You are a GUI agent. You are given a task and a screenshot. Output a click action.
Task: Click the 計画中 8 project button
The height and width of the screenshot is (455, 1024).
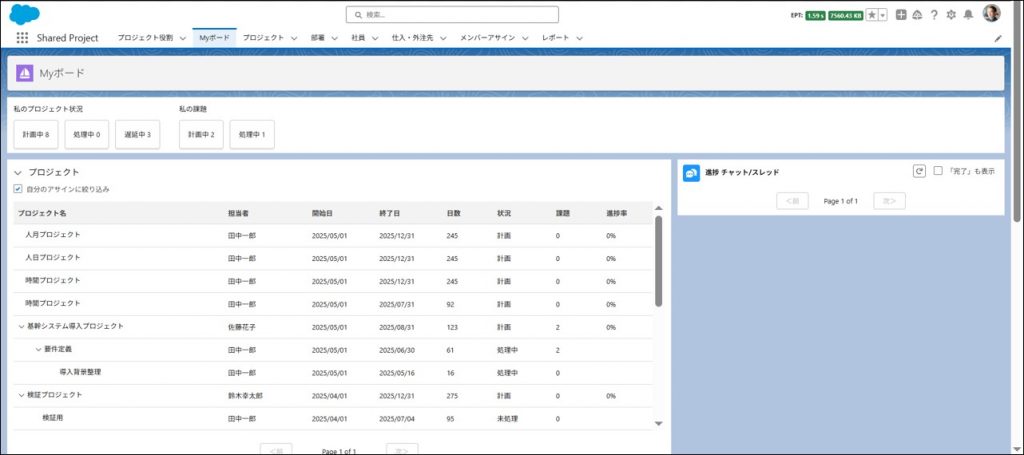(x=36, y=134)
